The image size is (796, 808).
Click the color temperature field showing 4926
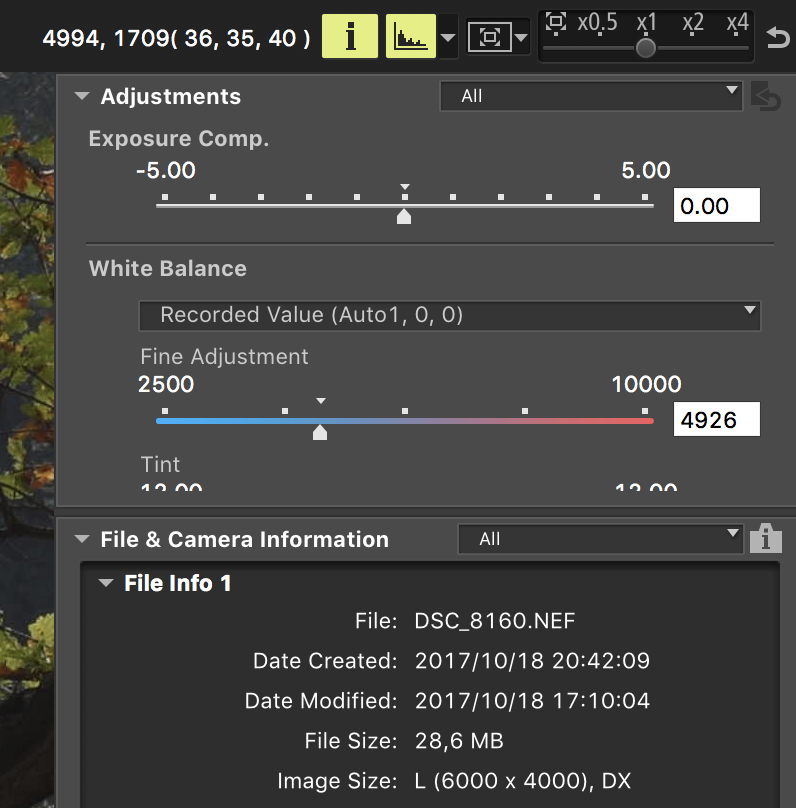(716, 419)
